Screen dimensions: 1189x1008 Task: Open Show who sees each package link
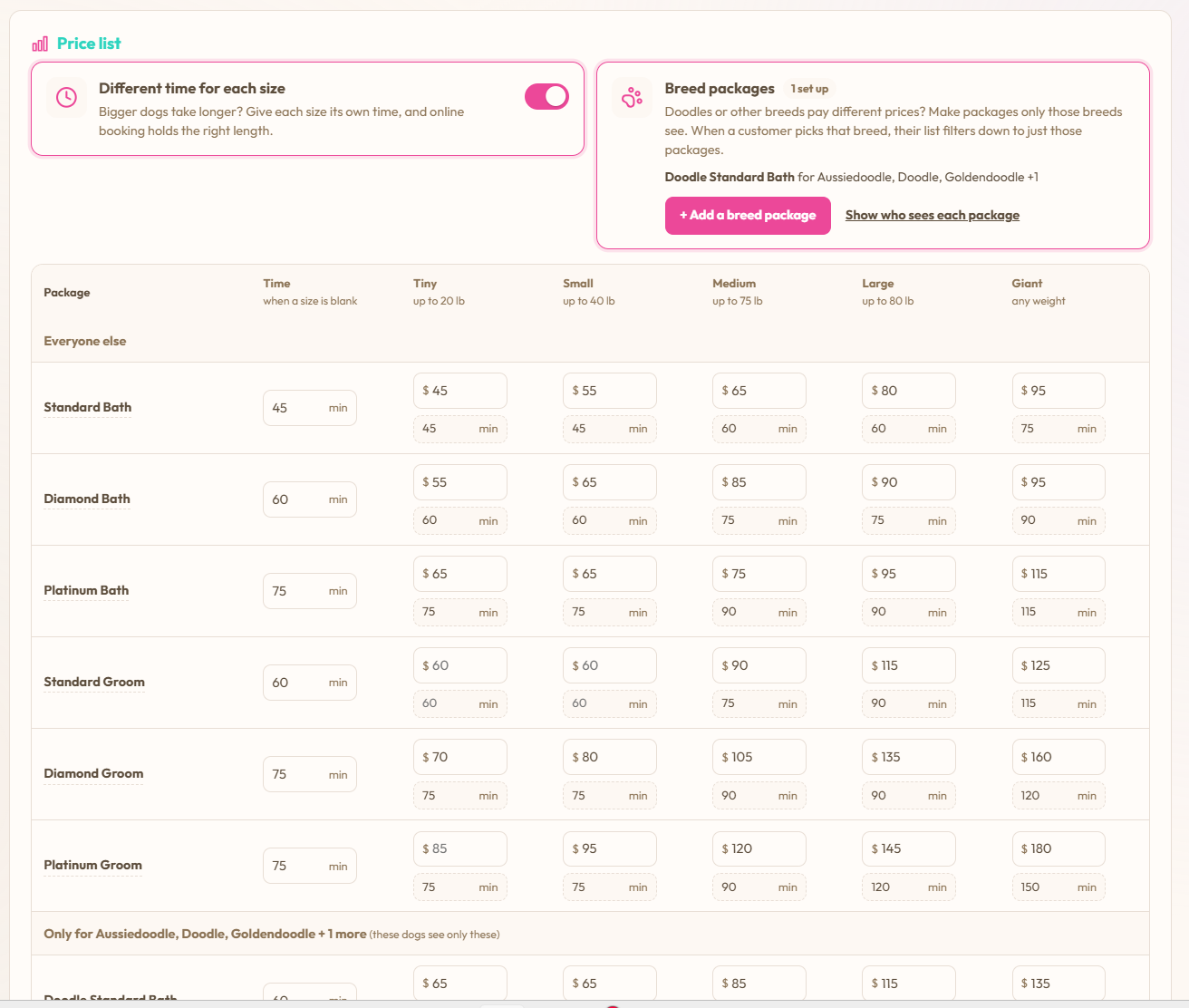933,215
